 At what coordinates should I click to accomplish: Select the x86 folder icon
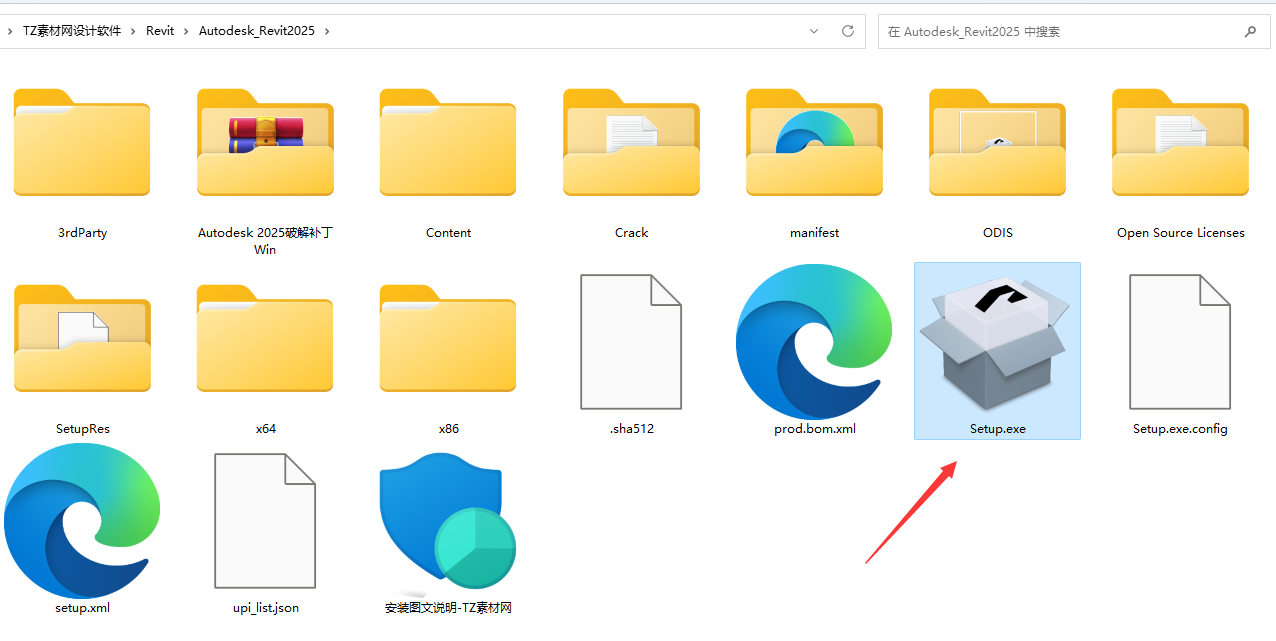click(x=448, y=338)
